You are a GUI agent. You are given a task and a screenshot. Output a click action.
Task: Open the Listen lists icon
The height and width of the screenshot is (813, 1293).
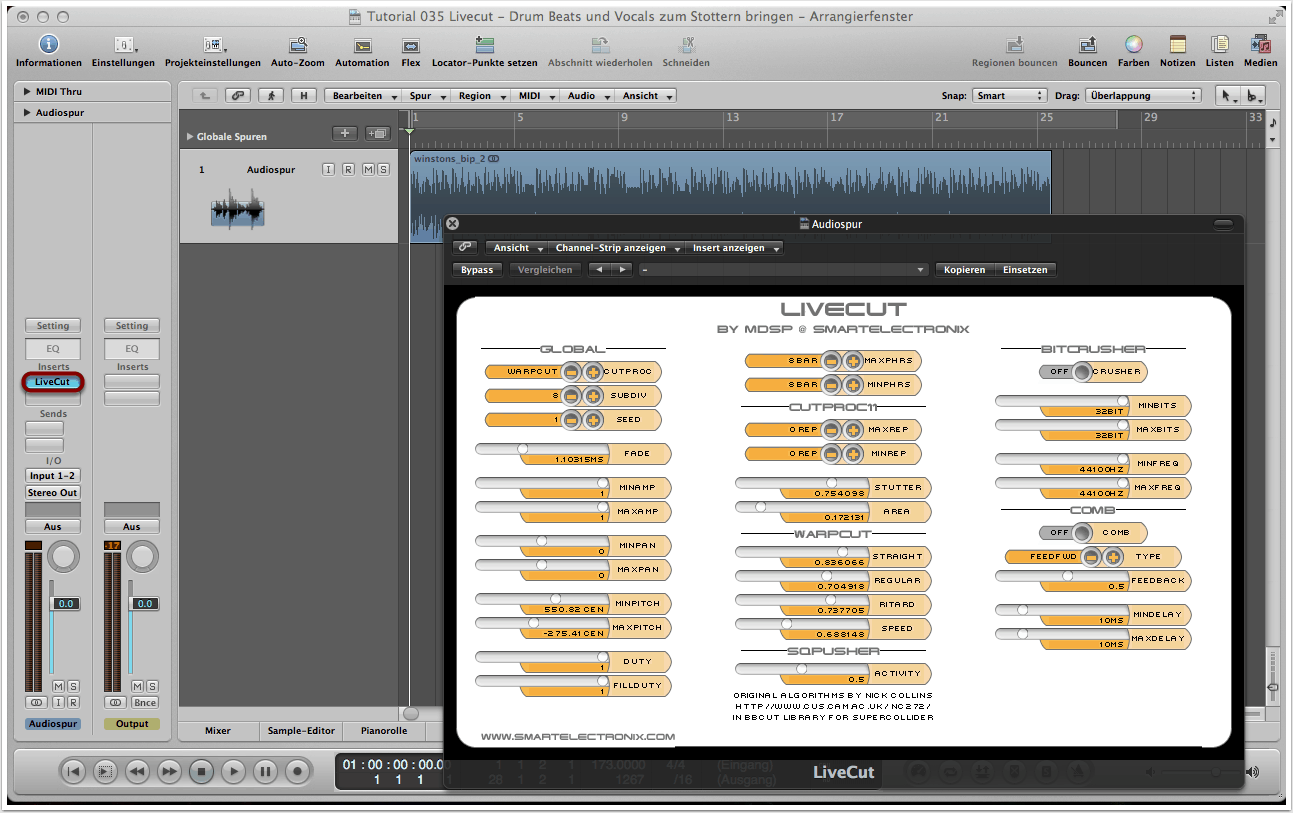point(1219,45)
